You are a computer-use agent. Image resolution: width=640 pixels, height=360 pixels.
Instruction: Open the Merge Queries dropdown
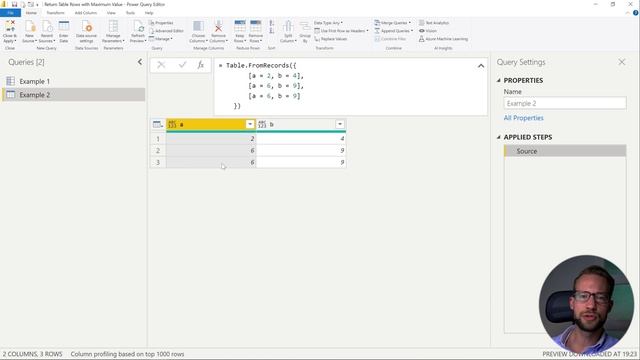point(393,23)
